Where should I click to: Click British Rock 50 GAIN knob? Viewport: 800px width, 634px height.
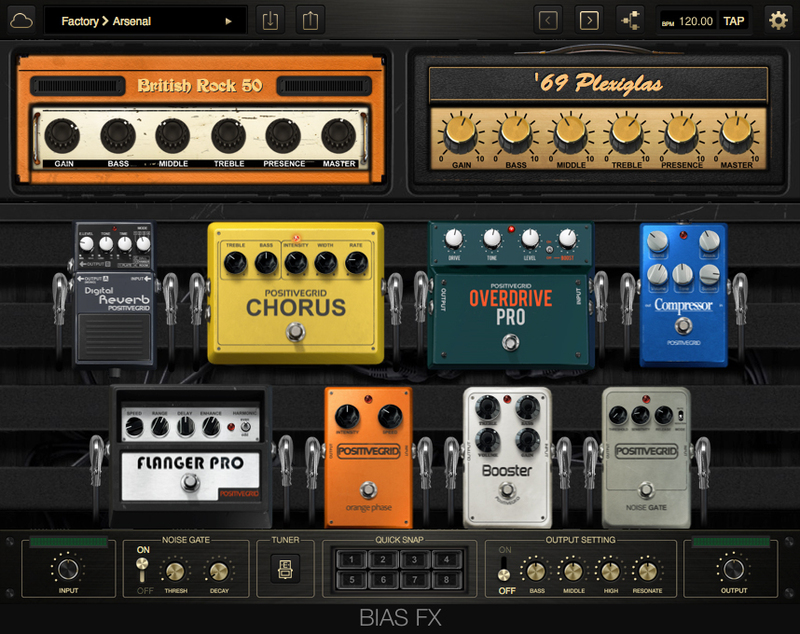coord(62,136)
